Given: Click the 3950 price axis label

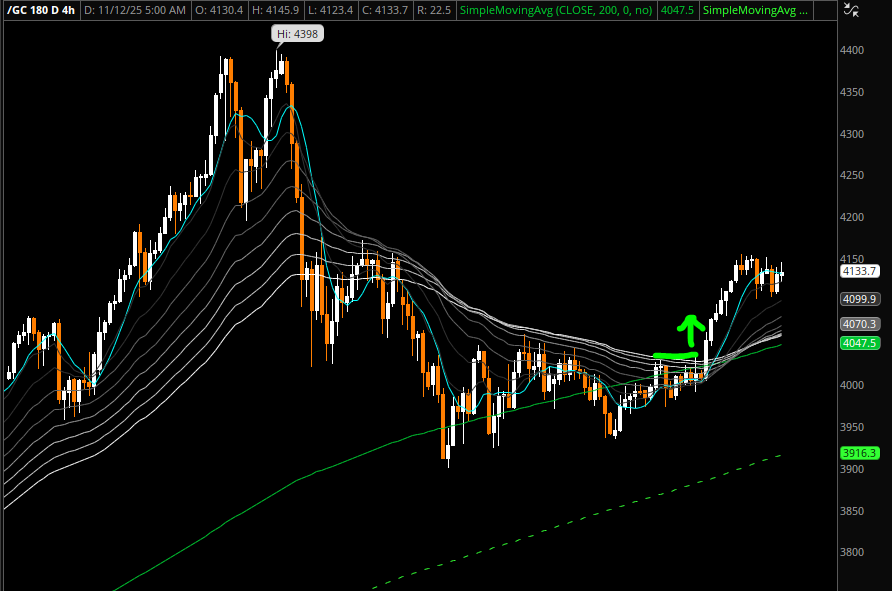Looking at the screenshot, I should coord(852,427).
